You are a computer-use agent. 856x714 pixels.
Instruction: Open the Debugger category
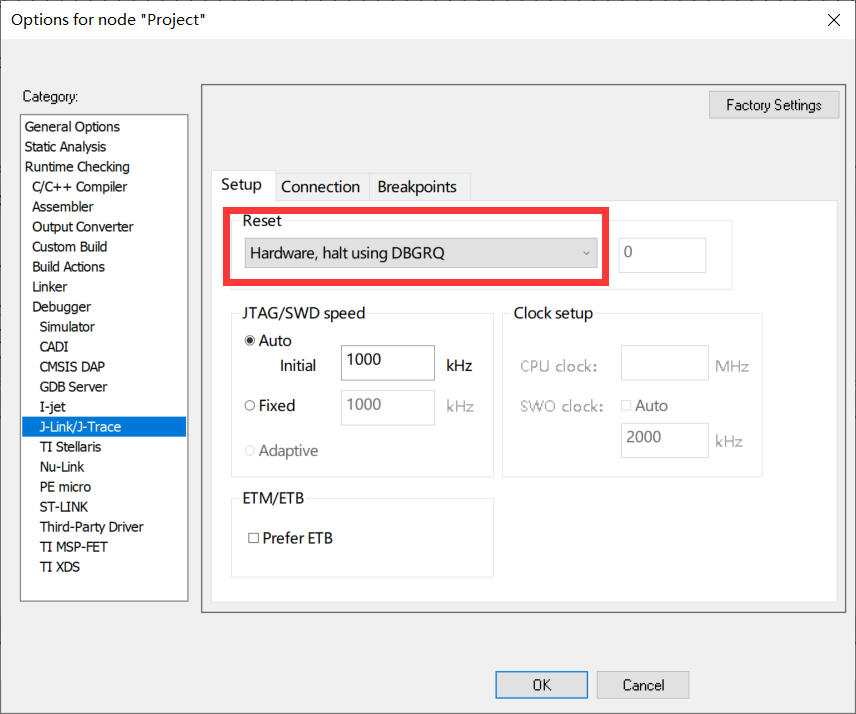[x=61, y=307]
